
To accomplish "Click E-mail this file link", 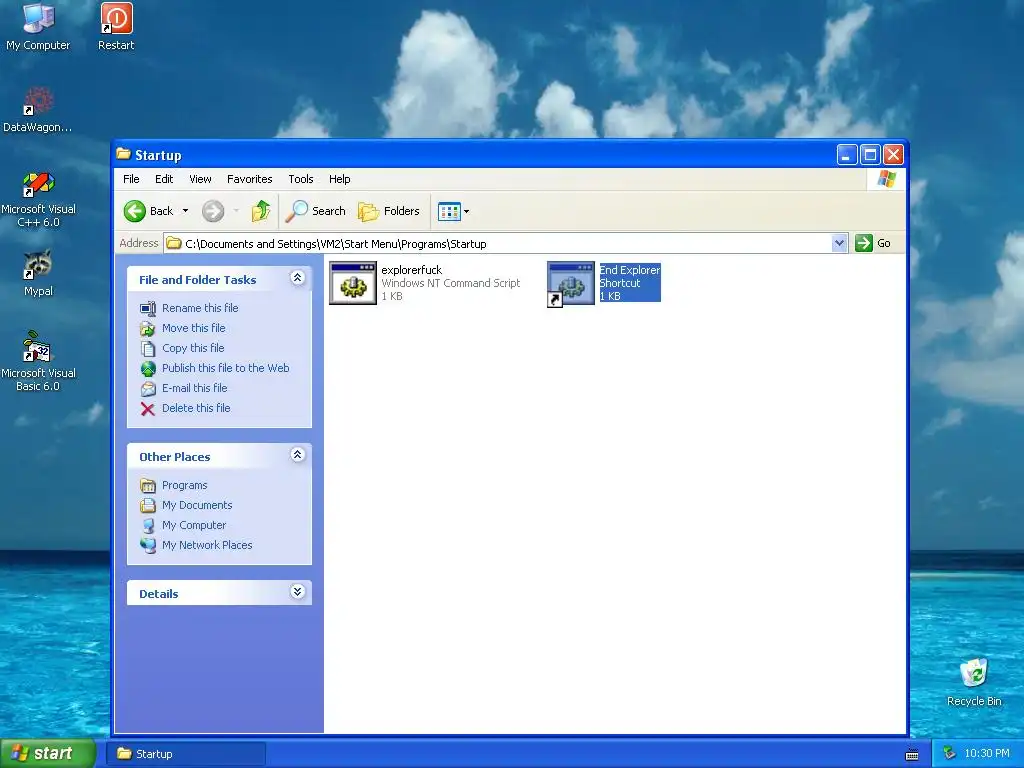I will tap(195, 388).
